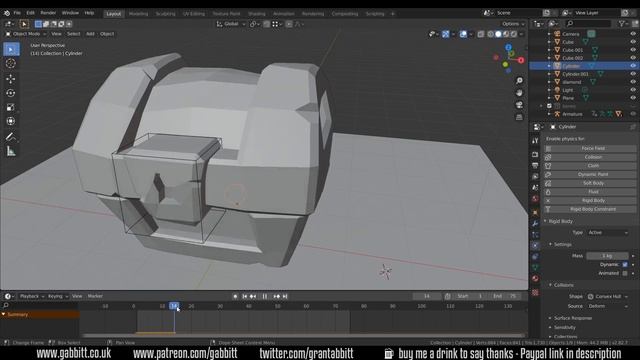Click the viewport zoom magnifier icon
Image resolution: width=640 pixels, height=360 pixels.
tap(519, 81)
